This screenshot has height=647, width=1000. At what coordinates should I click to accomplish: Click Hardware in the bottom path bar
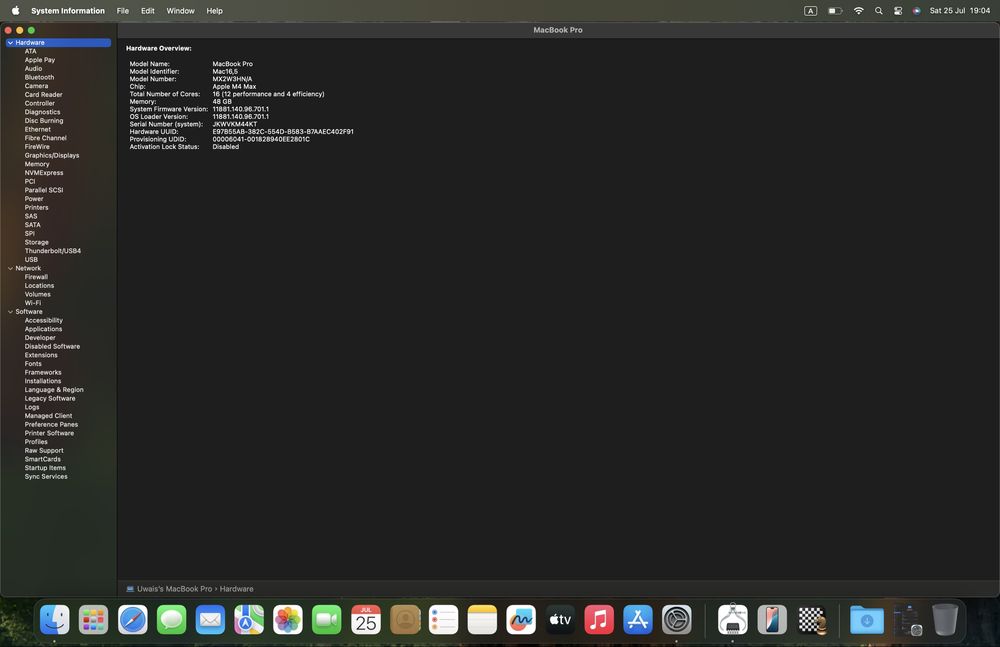(x=237, y=589)
